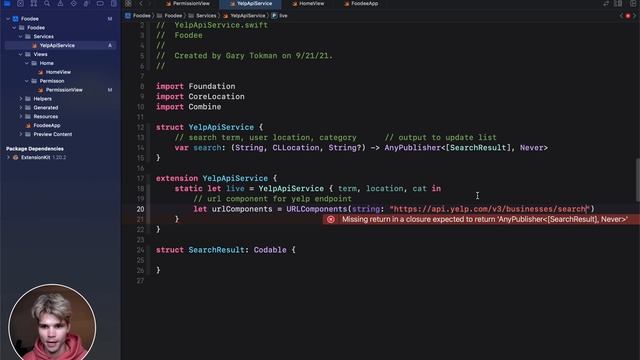The image size is (640, 360).
Task: Click line number 20 in the gutter
Action: click(x=140, y=209)
